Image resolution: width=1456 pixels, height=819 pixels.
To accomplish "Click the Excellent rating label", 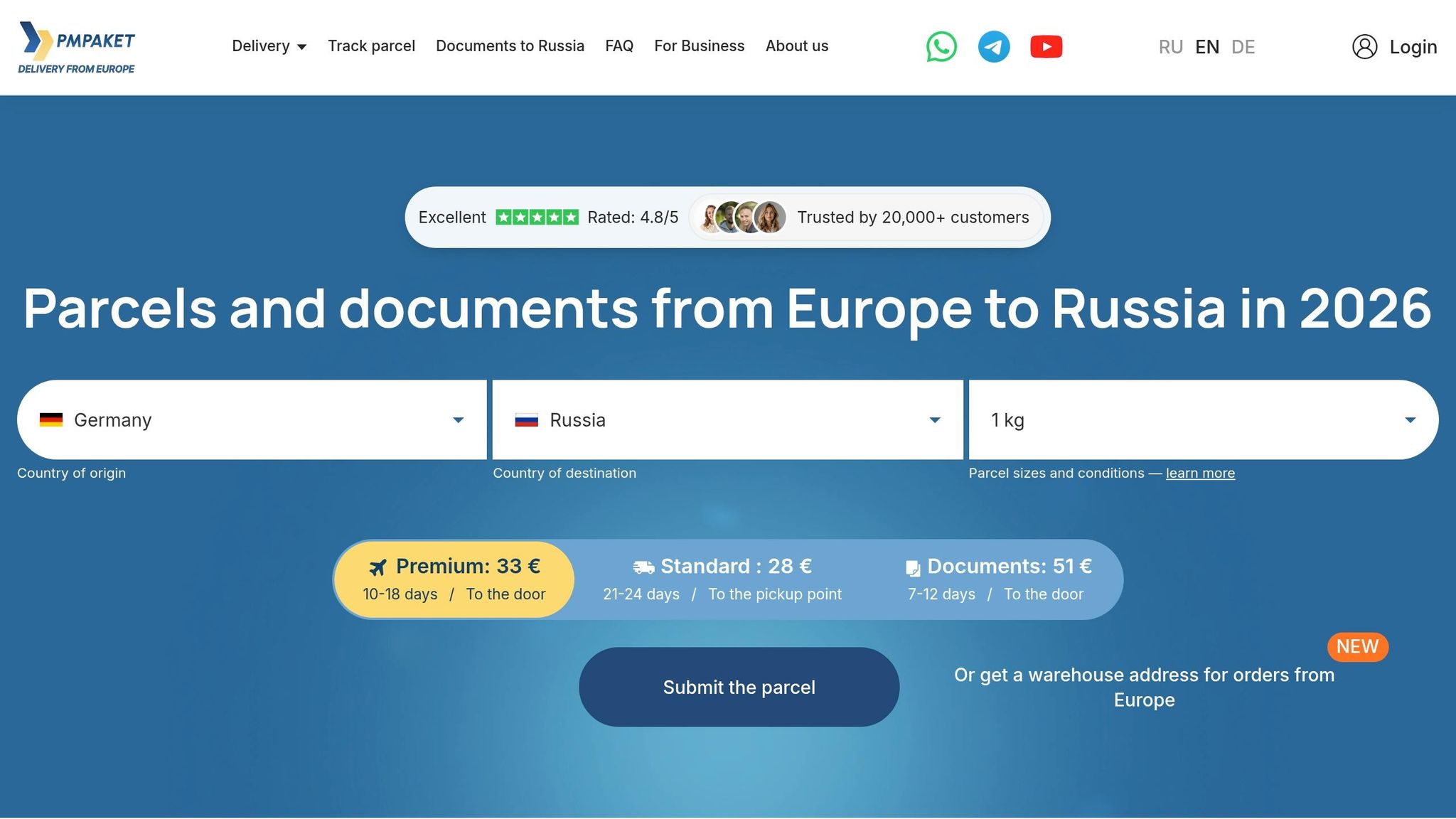I will pyautogui.click(x=452, y=218).
